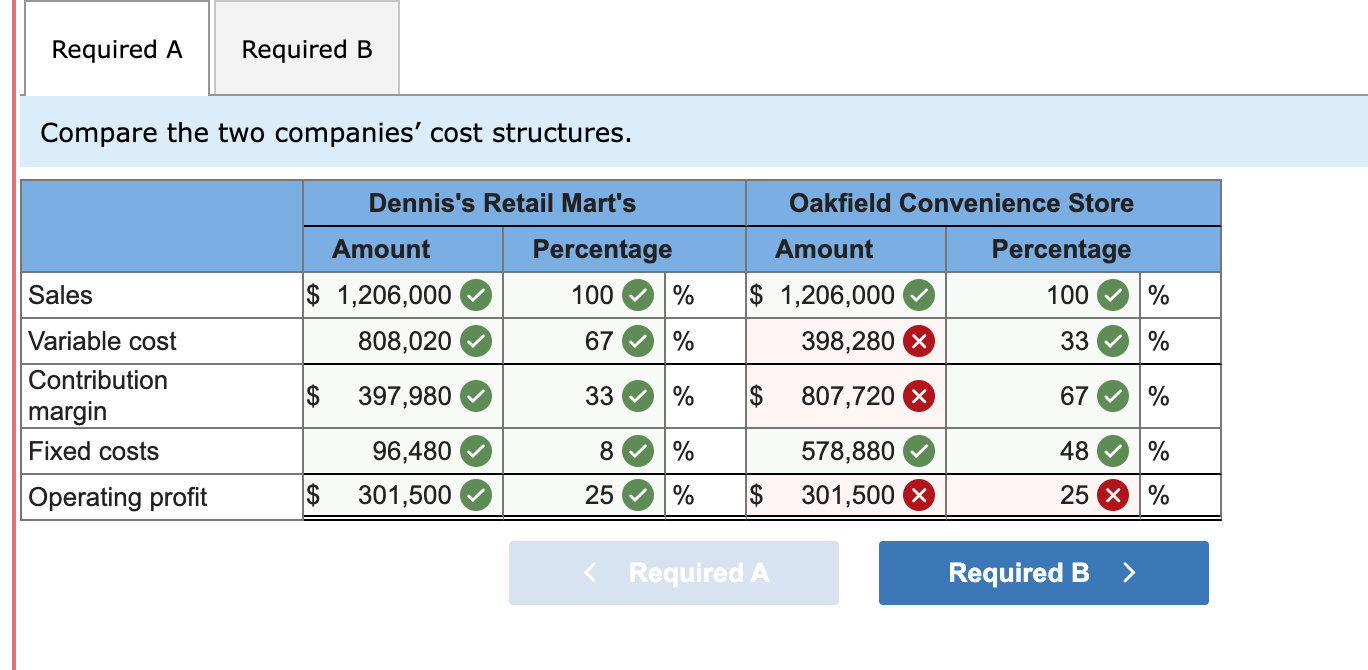Select Oakfield's fixed costs field 578,880

[845, 451]
